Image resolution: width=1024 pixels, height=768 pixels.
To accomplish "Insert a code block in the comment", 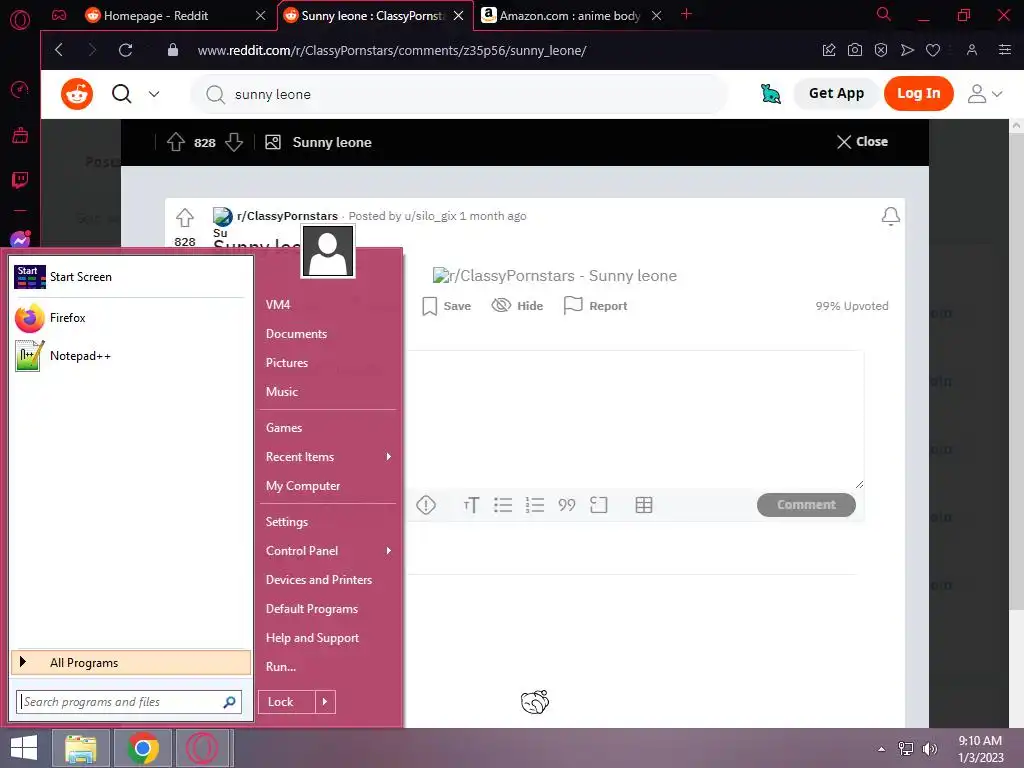I will click(598, 505).
